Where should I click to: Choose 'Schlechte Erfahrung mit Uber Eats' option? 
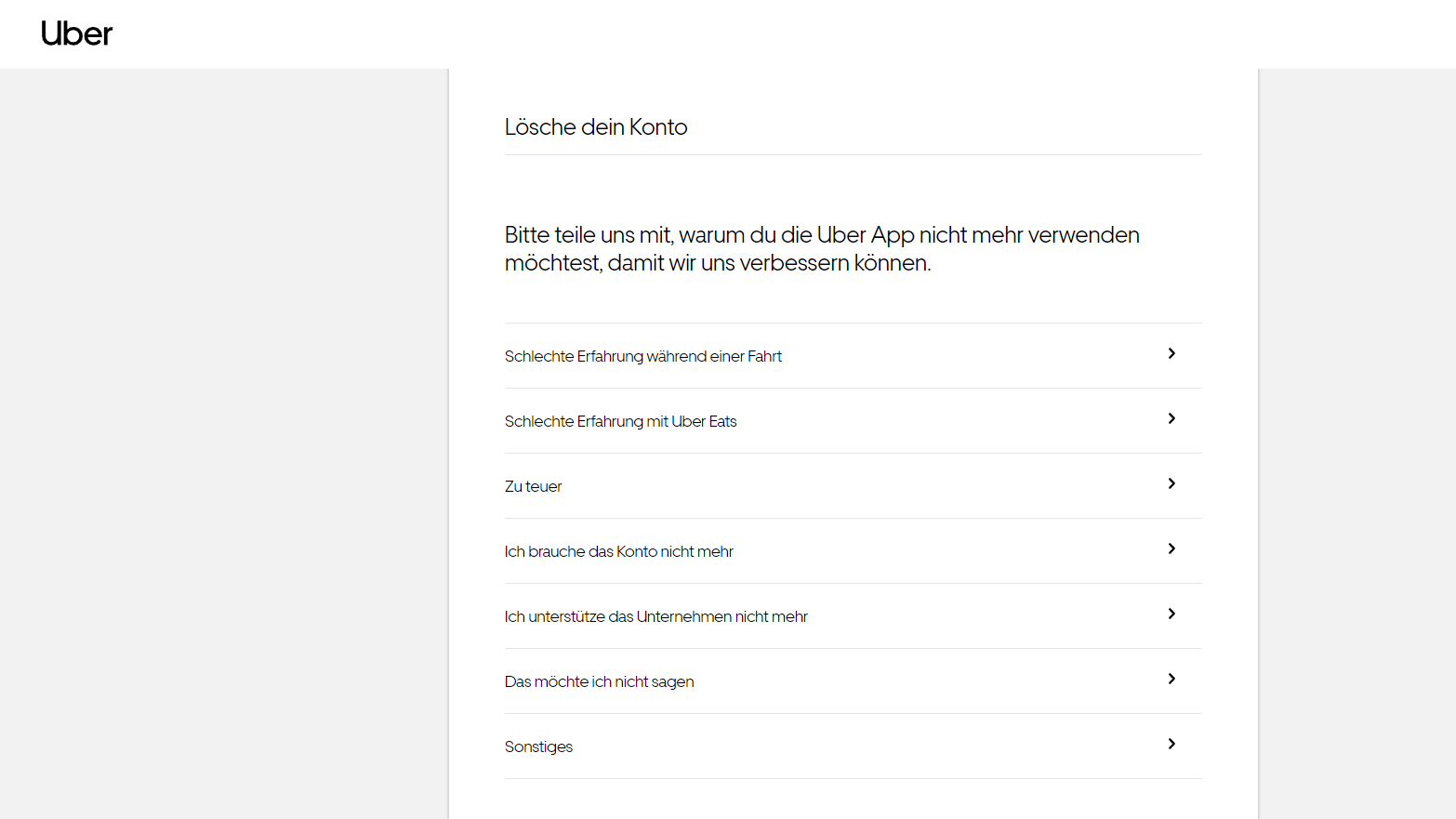tap(620, 421)
